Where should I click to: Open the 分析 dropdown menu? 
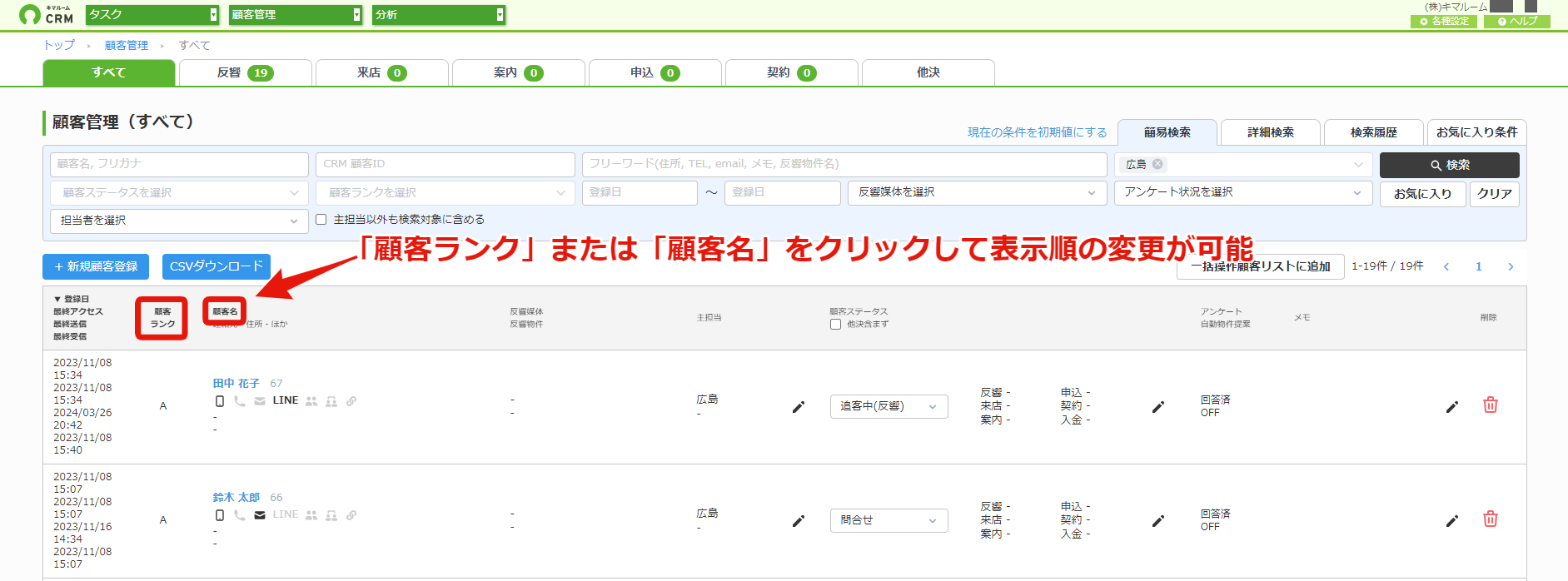click(x=439, y=14)
